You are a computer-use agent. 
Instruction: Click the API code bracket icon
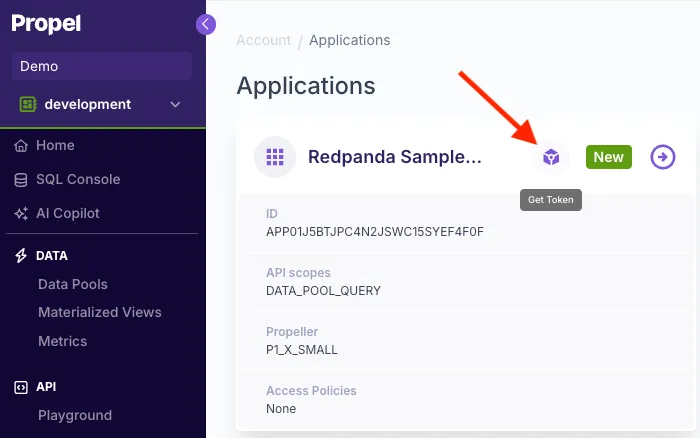coord(21,387)
